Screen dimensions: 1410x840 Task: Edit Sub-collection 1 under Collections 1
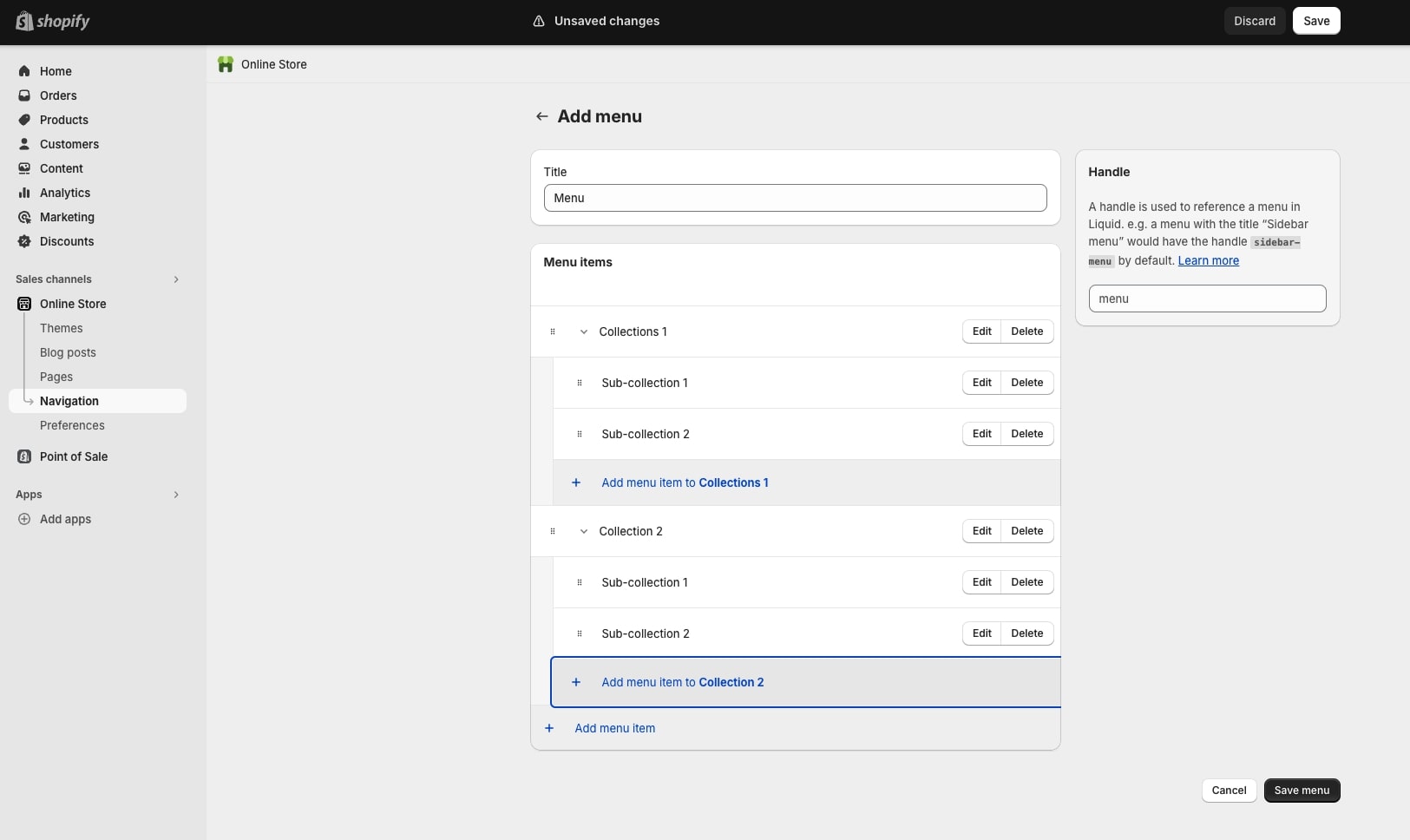(981, 383)
